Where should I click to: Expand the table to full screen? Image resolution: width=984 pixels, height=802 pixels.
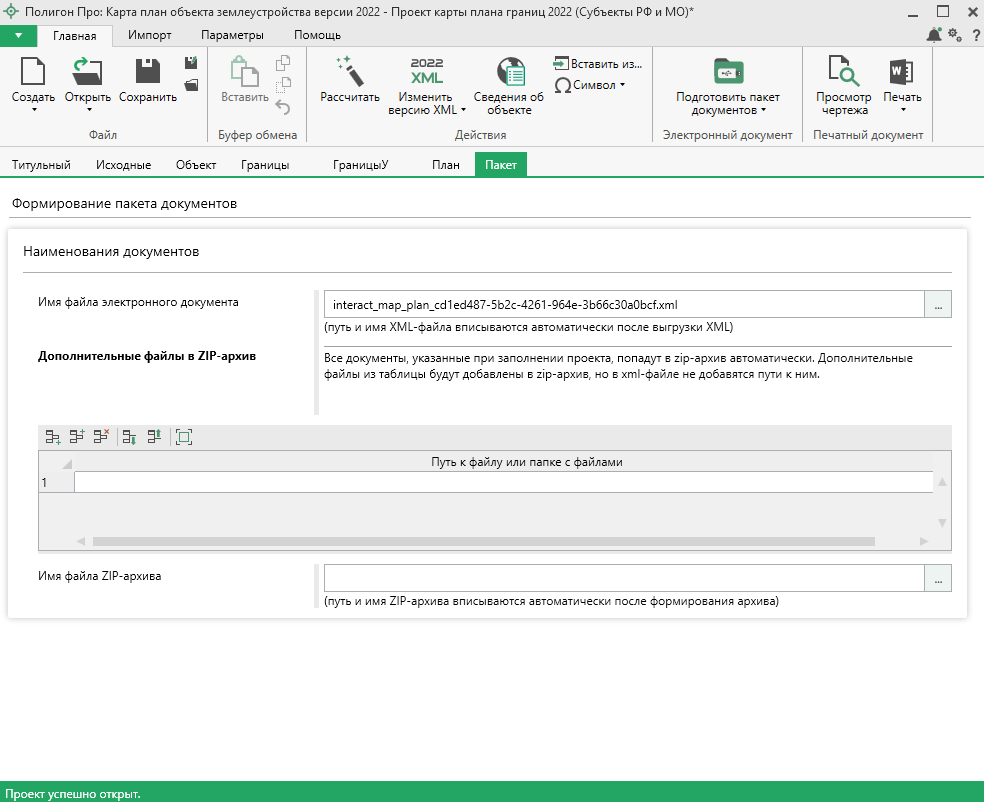(183, 436)
